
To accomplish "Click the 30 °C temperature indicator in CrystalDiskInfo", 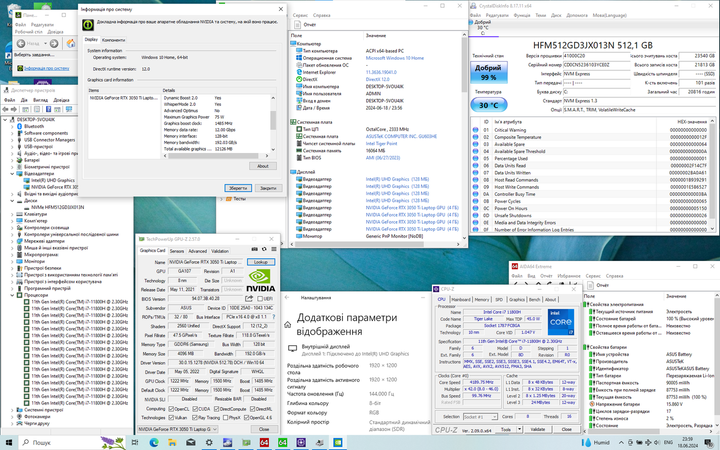I will (489, 105).
